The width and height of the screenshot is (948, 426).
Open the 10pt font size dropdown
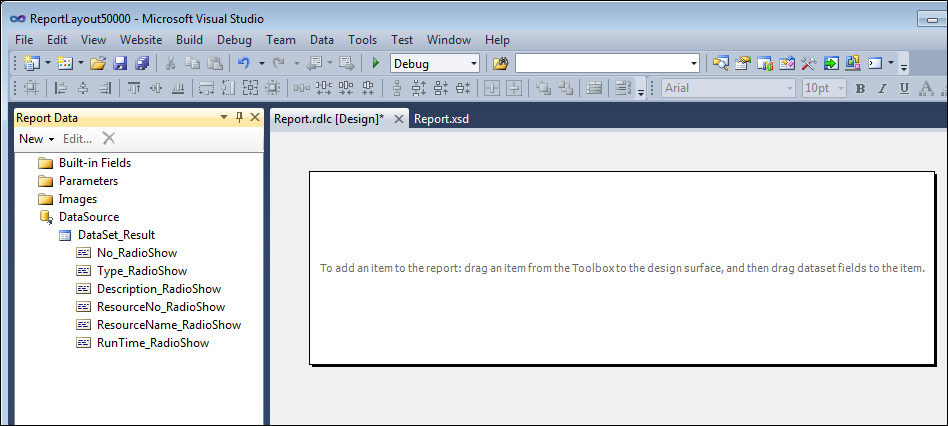(x=841, y=88)
